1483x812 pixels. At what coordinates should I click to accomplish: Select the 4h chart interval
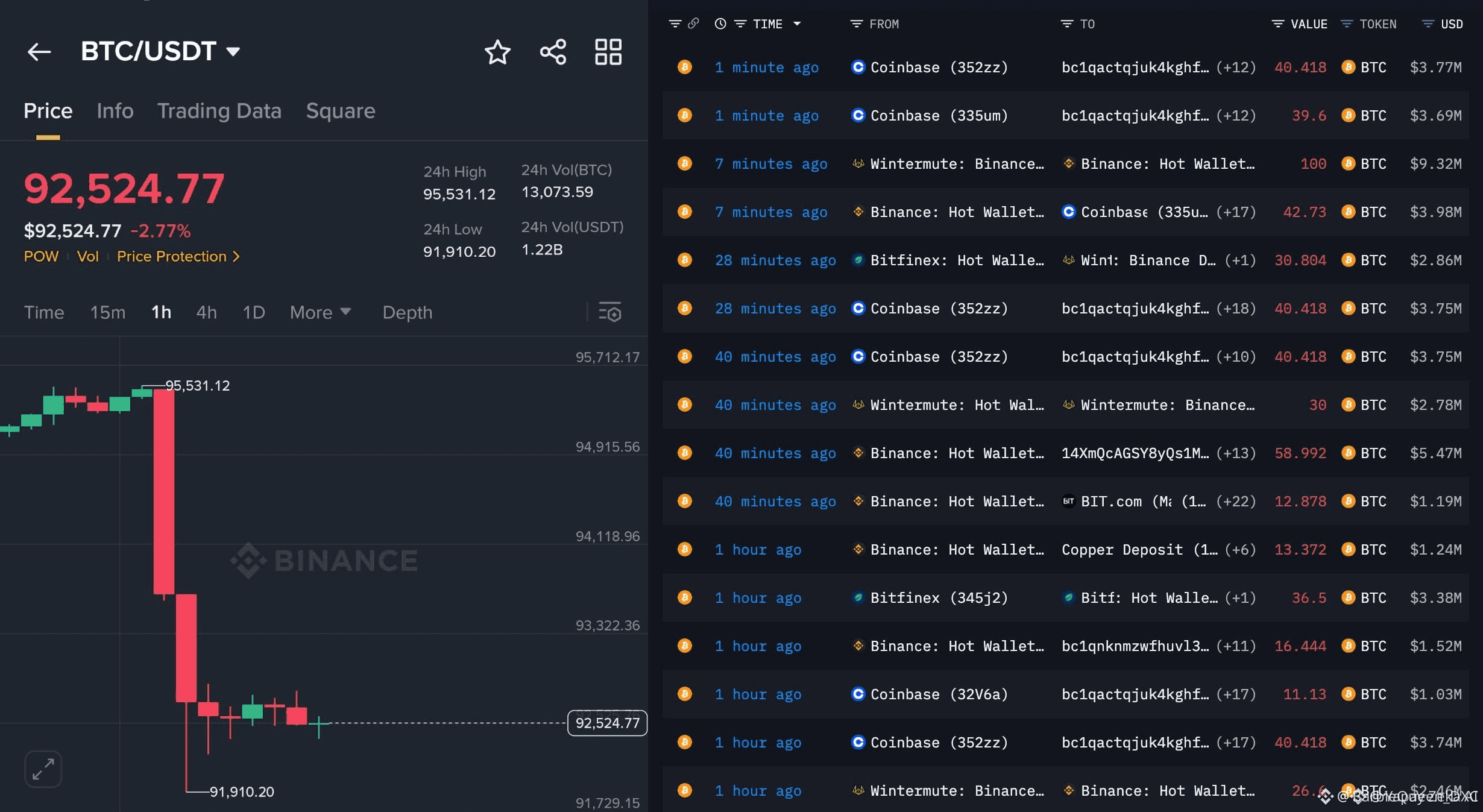click(206, 312)
